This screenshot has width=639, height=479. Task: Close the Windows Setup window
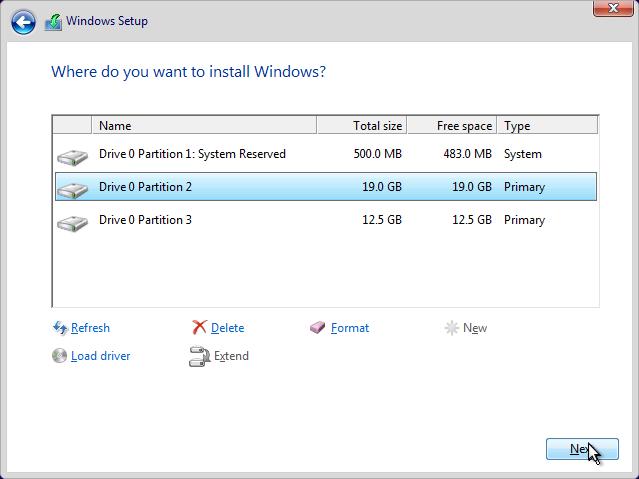613,8
